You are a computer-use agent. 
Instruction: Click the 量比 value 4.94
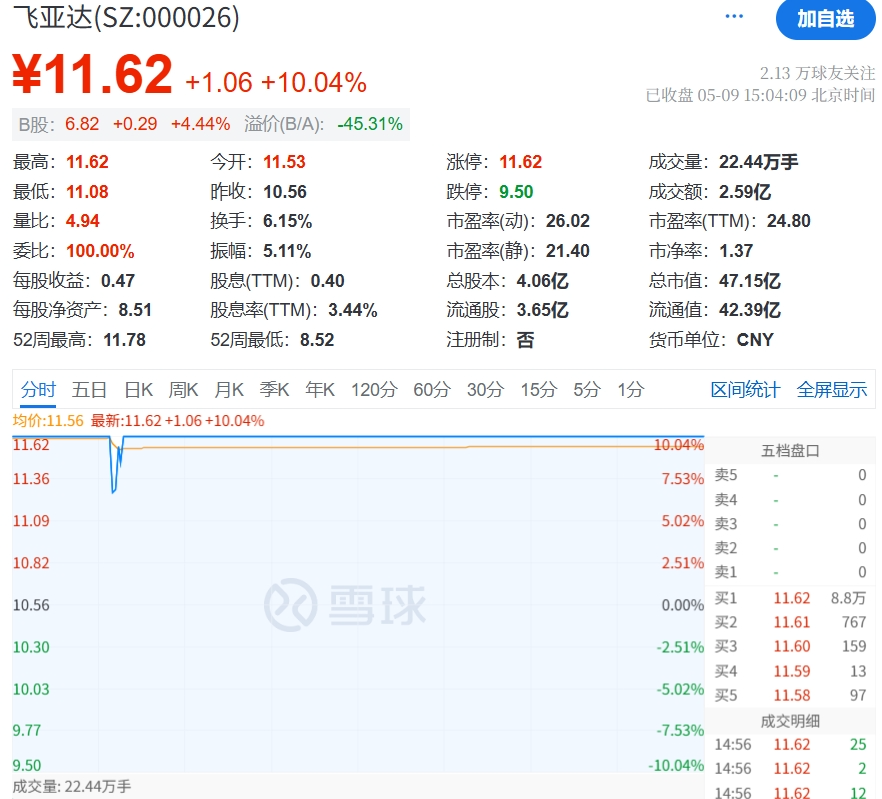pyautogui.click(x=83, y=221)
